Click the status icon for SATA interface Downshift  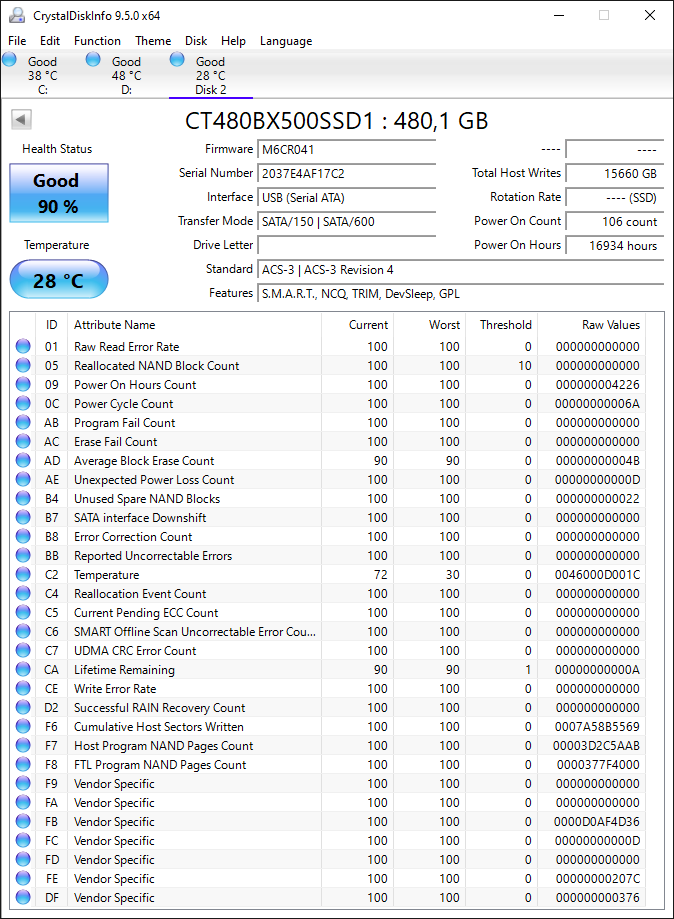point(23,518)
